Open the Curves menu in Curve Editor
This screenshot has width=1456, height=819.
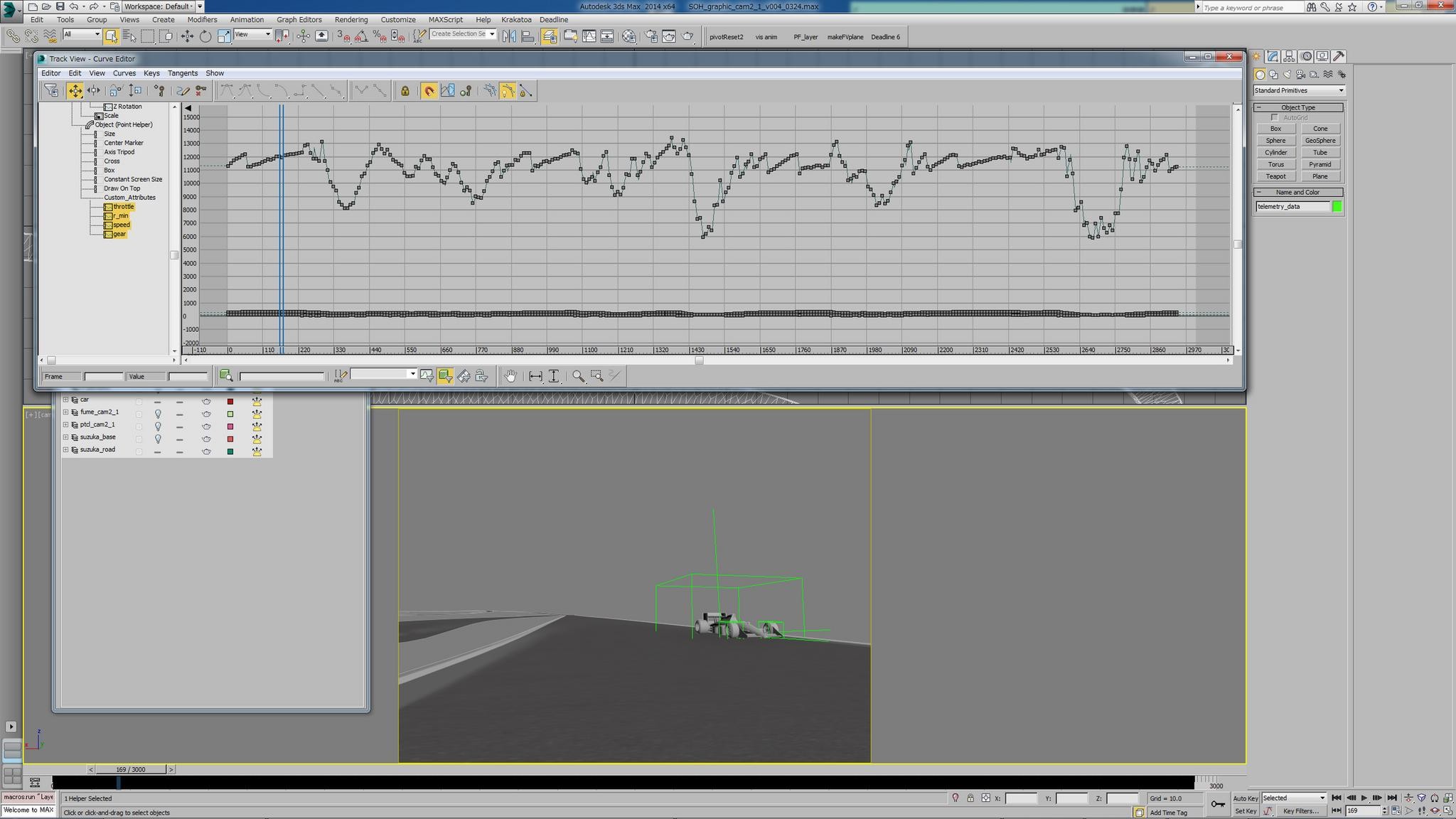[124, 73]
